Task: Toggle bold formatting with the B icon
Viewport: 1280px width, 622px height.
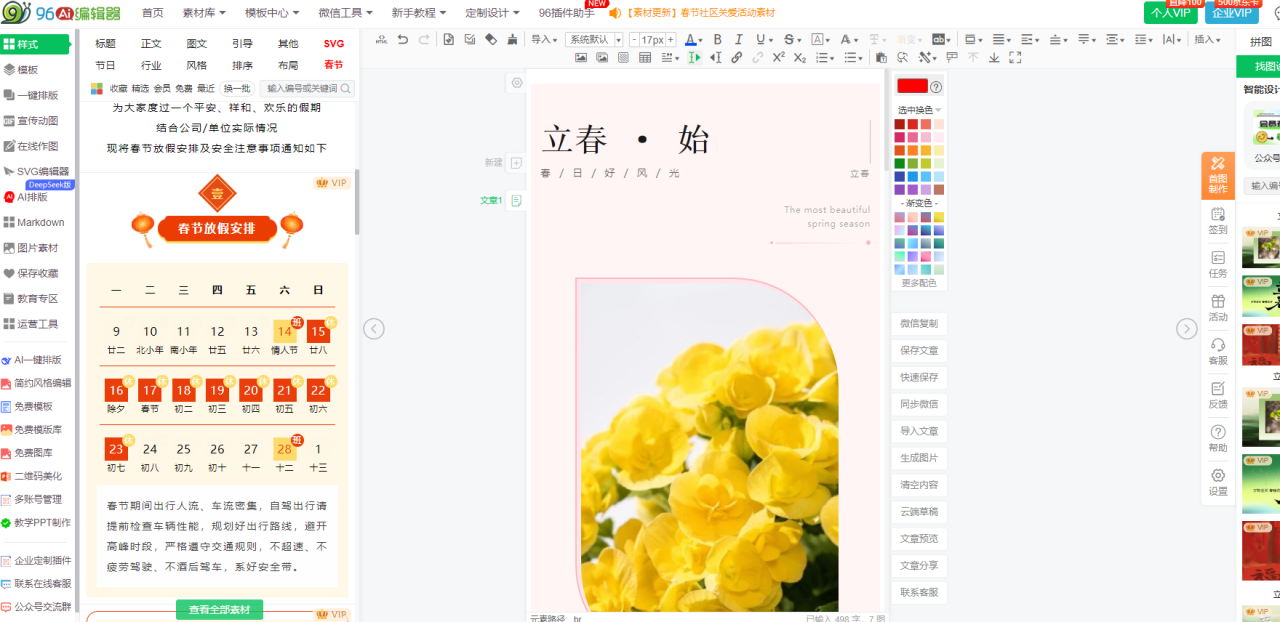Action: [x=717, y=39]
